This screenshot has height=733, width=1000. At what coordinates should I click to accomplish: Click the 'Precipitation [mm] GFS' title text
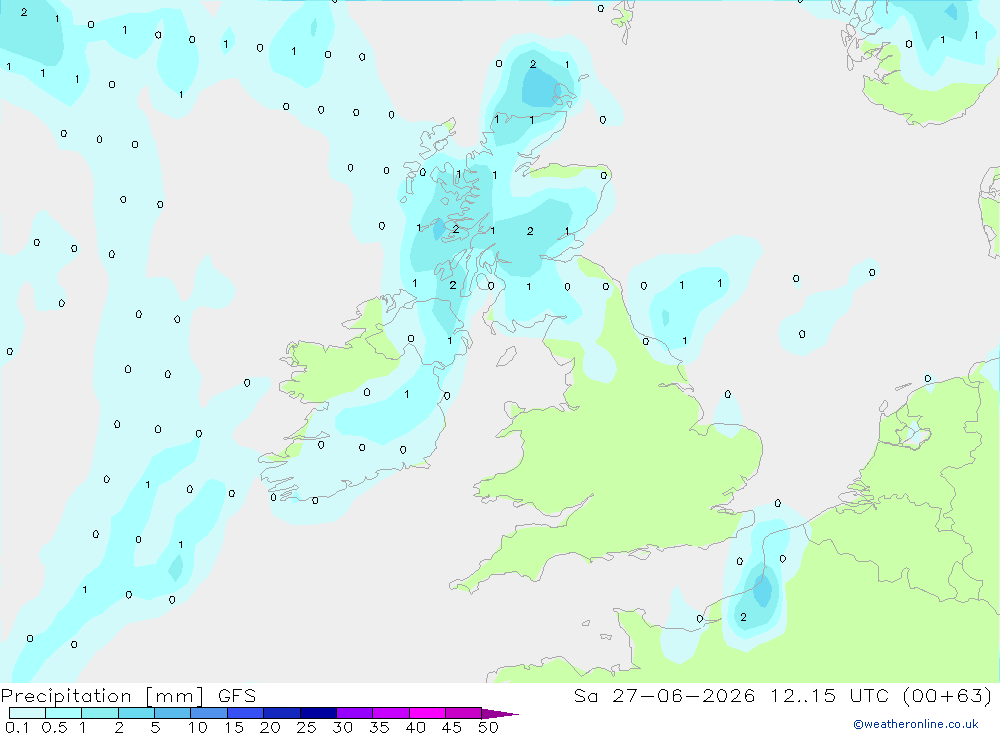click(128, 695)
